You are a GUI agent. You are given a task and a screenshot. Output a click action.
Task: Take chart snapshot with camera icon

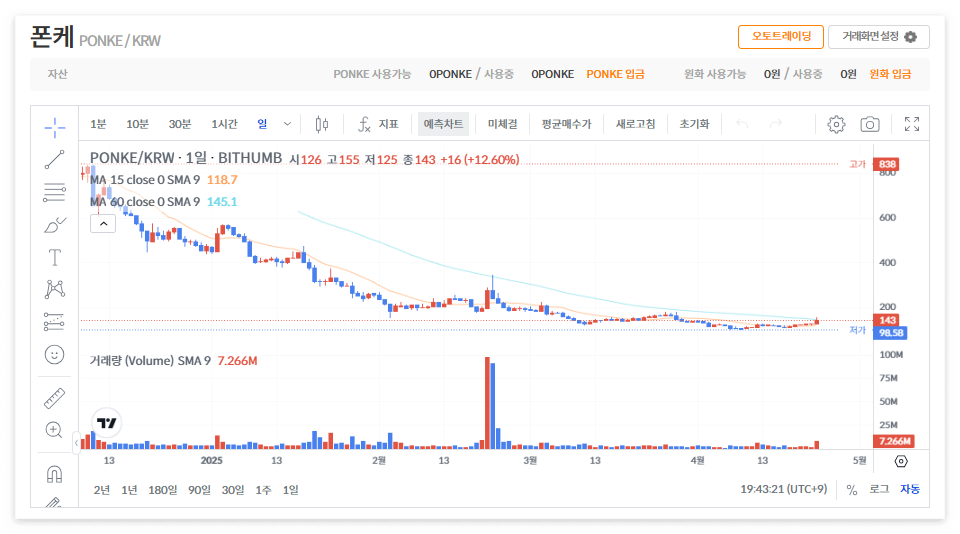coord(870,124)
